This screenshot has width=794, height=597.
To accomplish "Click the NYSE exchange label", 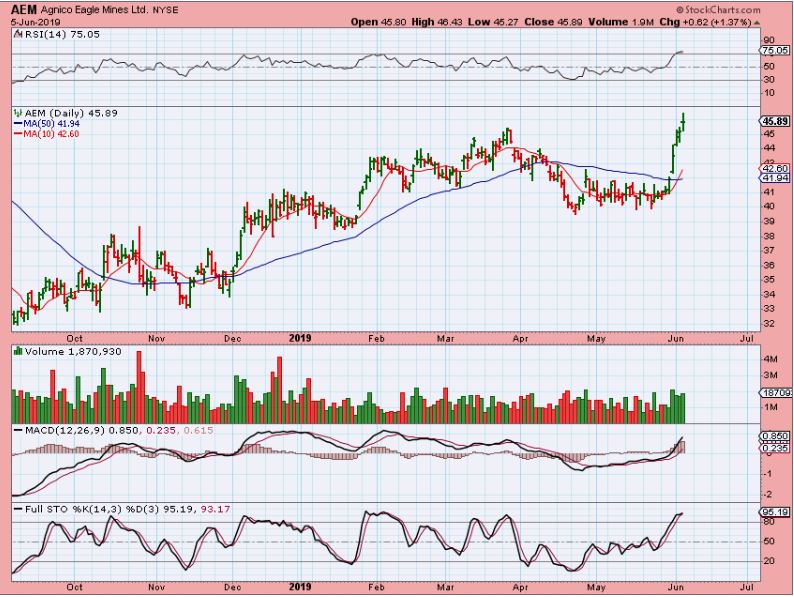I will point(165,10).
